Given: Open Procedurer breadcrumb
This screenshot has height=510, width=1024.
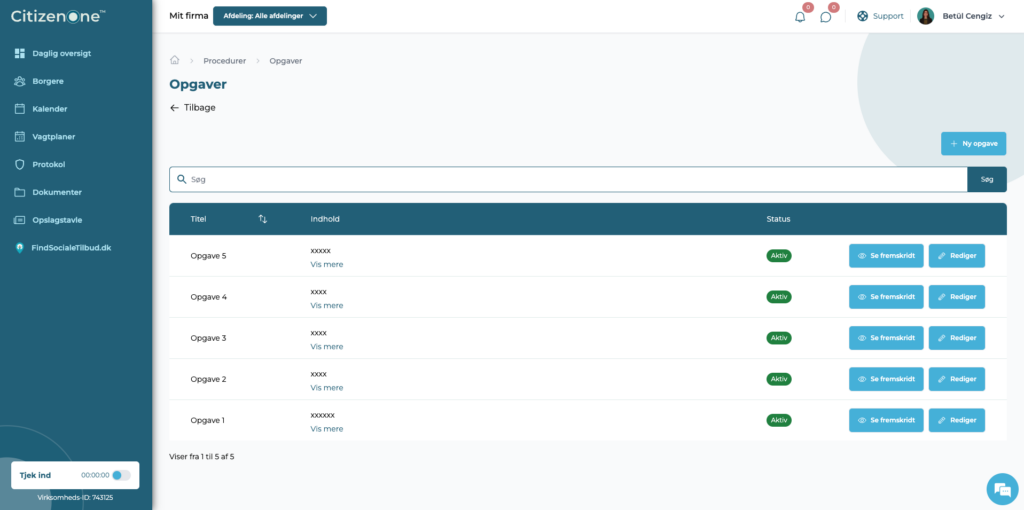Looking at the screenshot, I should pyautogui.click(x=225, y=61).
